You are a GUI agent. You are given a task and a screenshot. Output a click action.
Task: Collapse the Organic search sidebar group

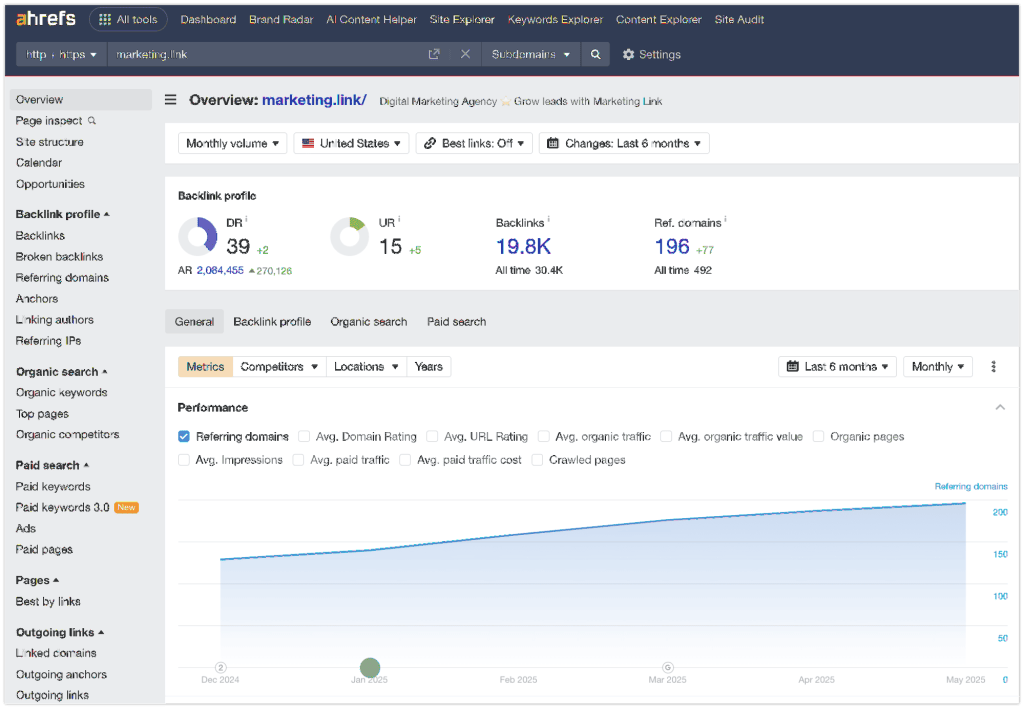click(x=61, y=371)
